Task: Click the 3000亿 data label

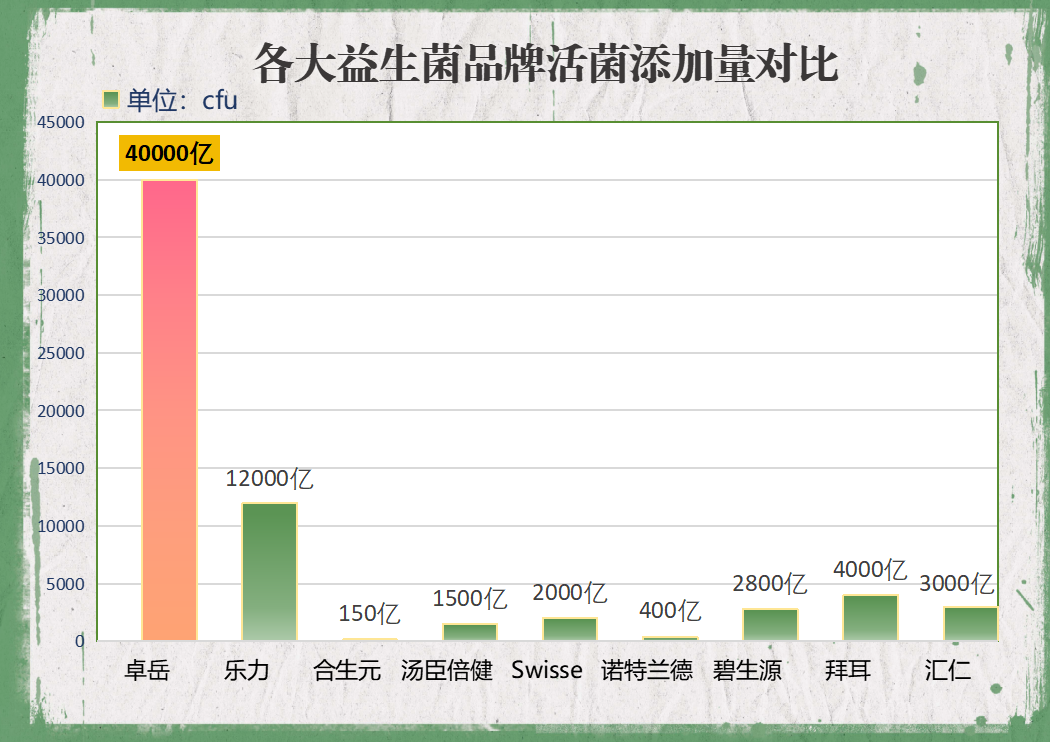Action: 956,583
